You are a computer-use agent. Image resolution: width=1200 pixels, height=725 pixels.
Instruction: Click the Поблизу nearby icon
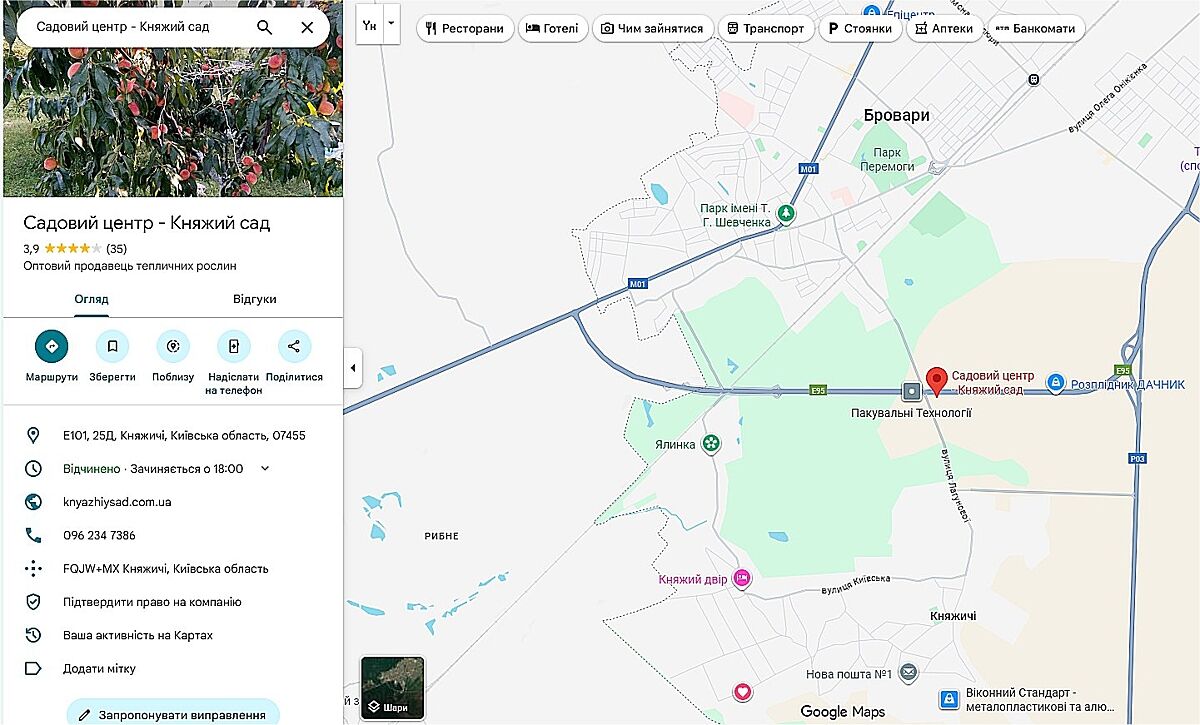click(173, 347)
